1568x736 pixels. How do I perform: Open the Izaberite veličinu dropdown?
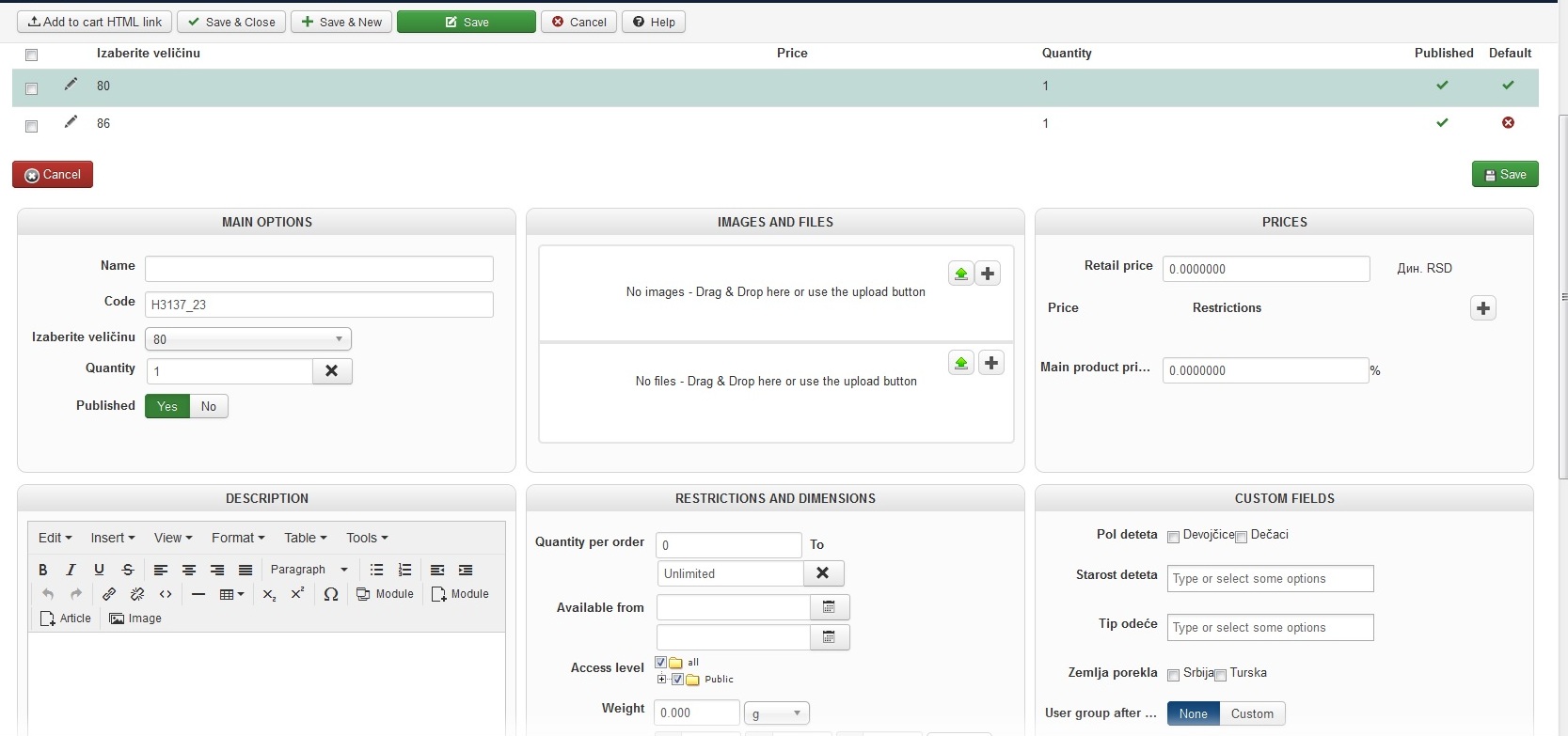(248, 338)
